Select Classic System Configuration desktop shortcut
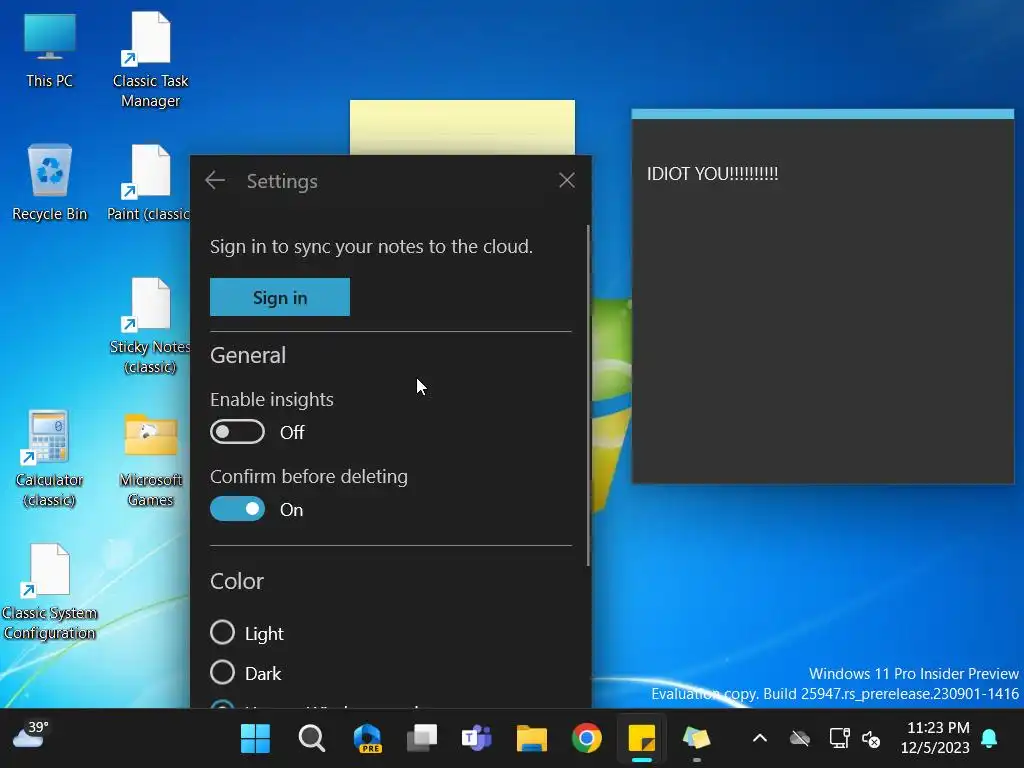The image size is (1024, 768). [50, 592]
